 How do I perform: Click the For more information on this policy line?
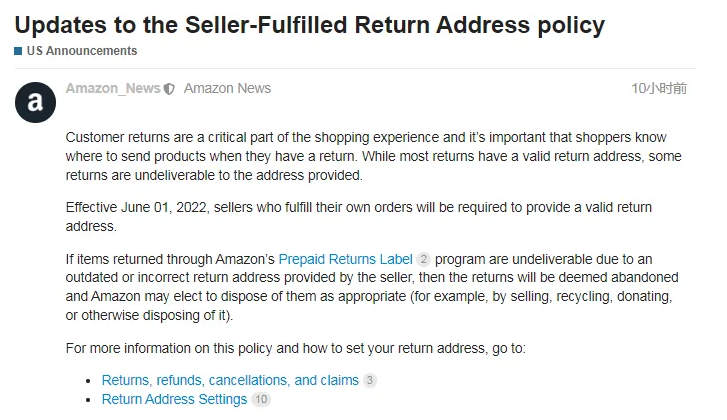click(296, 348)
